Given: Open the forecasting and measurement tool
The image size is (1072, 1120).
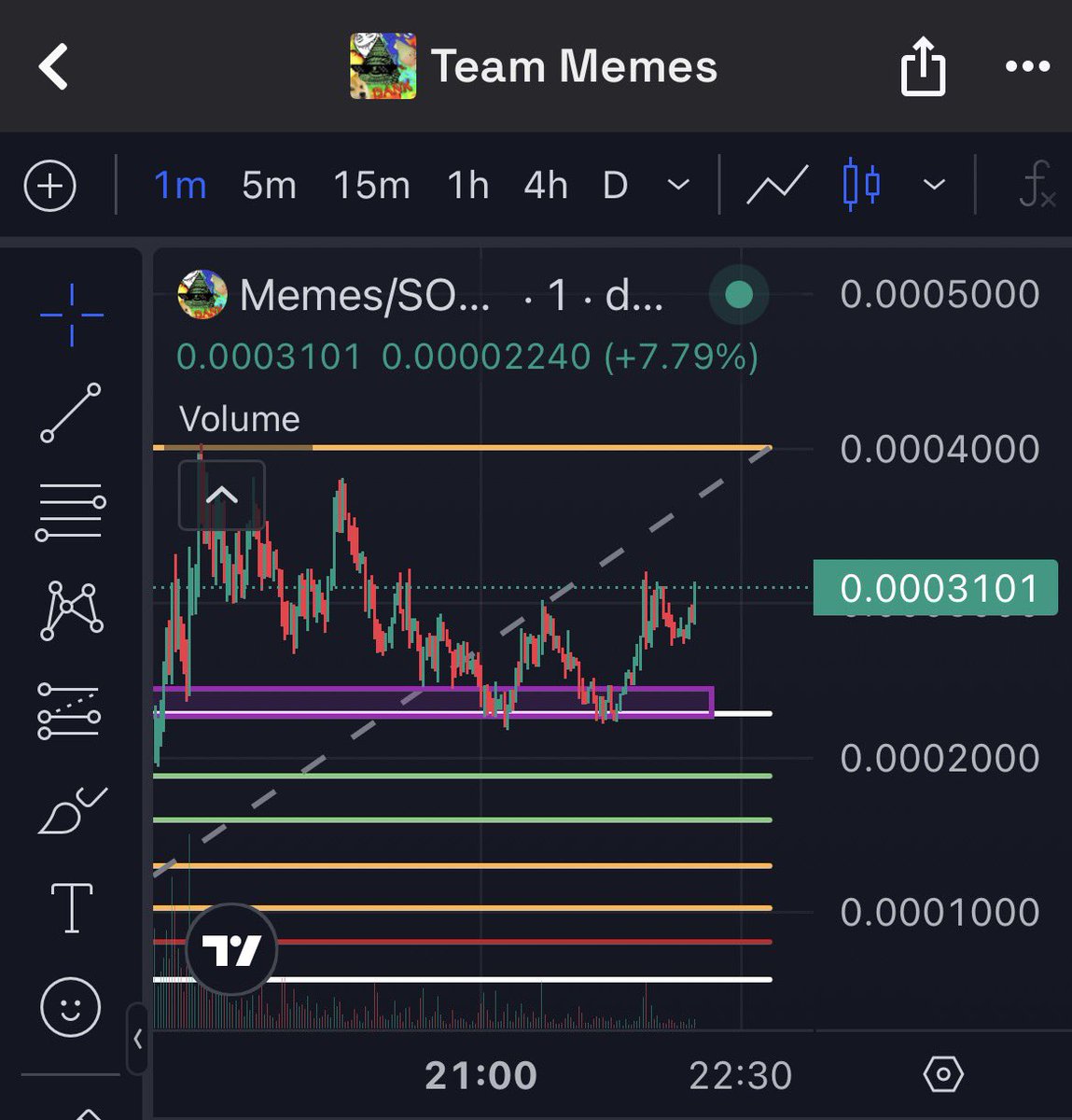Looking at the screenshot, I should tap(69, 710).
